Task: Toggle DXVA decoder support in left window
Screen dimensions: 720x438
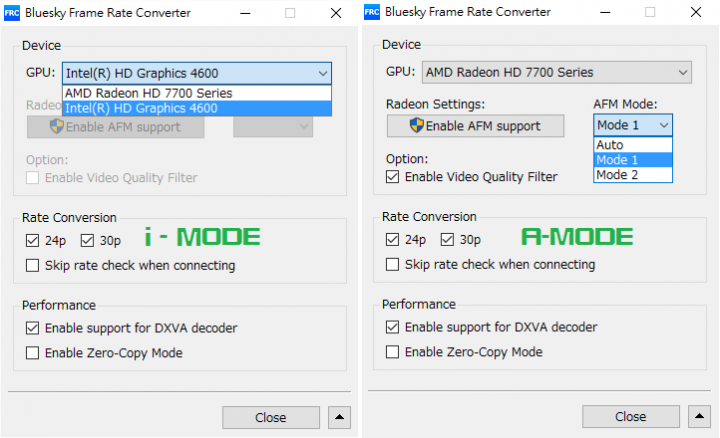Action: coord(33,328)
